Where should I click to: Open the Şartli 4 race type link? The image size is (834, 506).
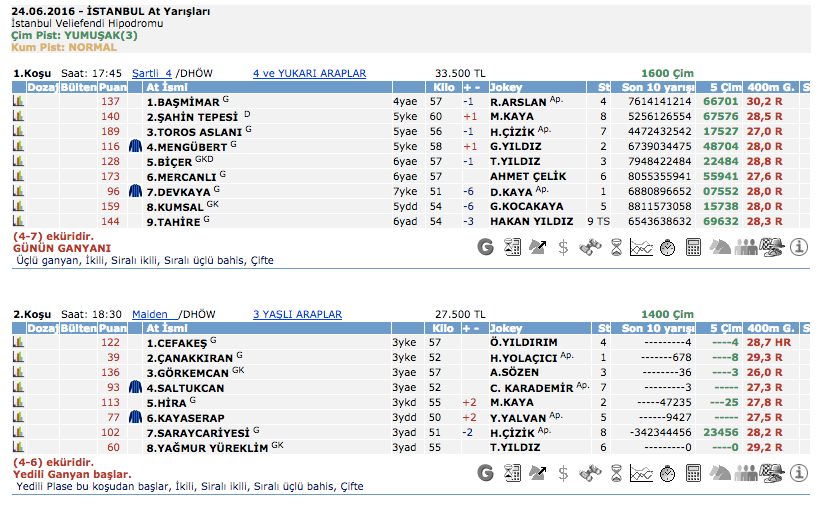pos(152,73)
